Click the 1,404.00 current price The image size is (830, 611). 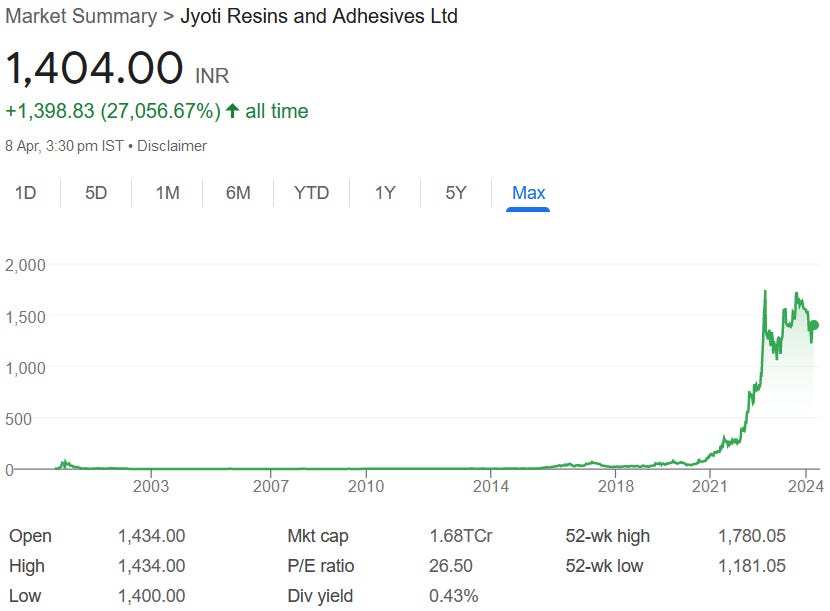[94, 68]
